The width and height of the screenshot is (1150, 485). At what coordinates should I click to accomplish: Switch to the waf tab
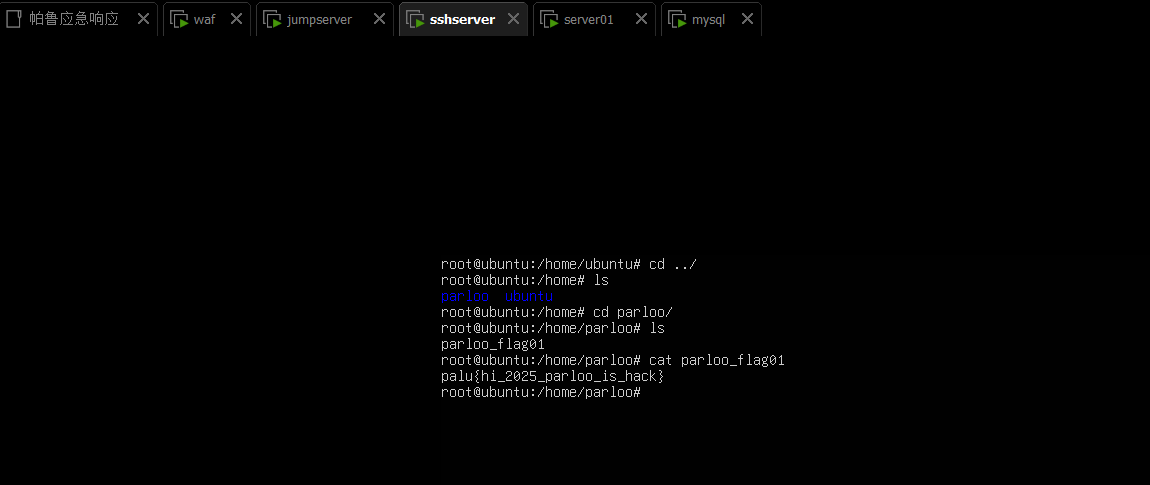pyautogui.click(x=204, y=19)
